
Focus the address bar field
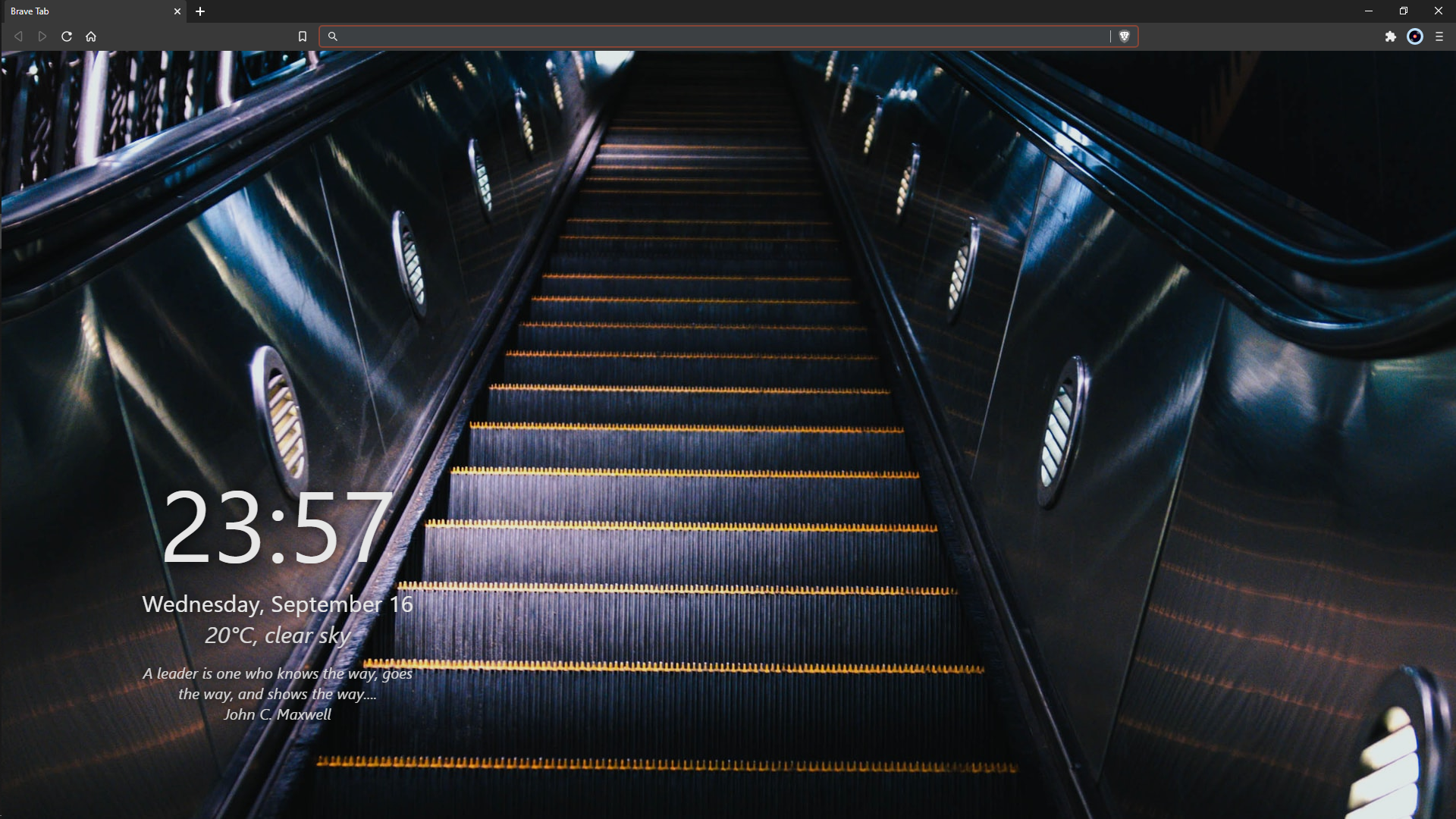[x=728, y=36]
